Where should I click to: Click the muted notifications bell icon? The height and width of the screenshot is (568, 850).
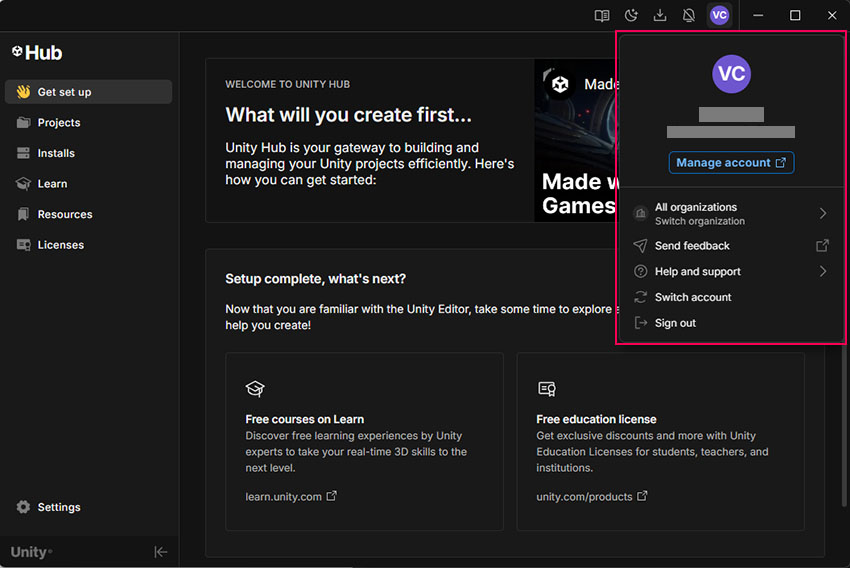[x=689, y=15]
